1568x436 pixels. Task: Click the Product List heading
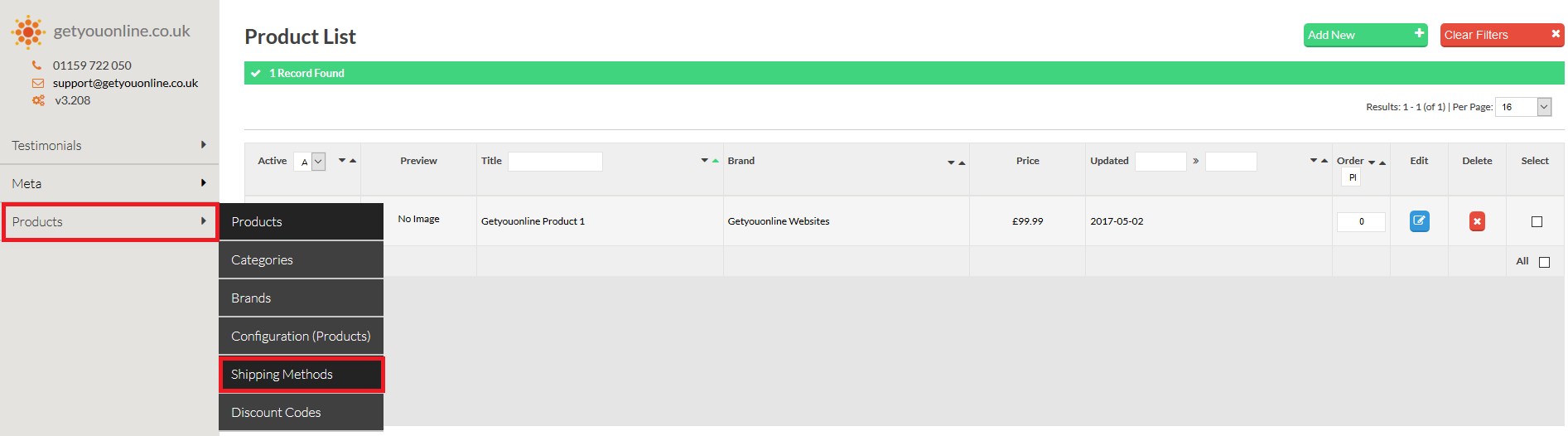pos(300,36)
